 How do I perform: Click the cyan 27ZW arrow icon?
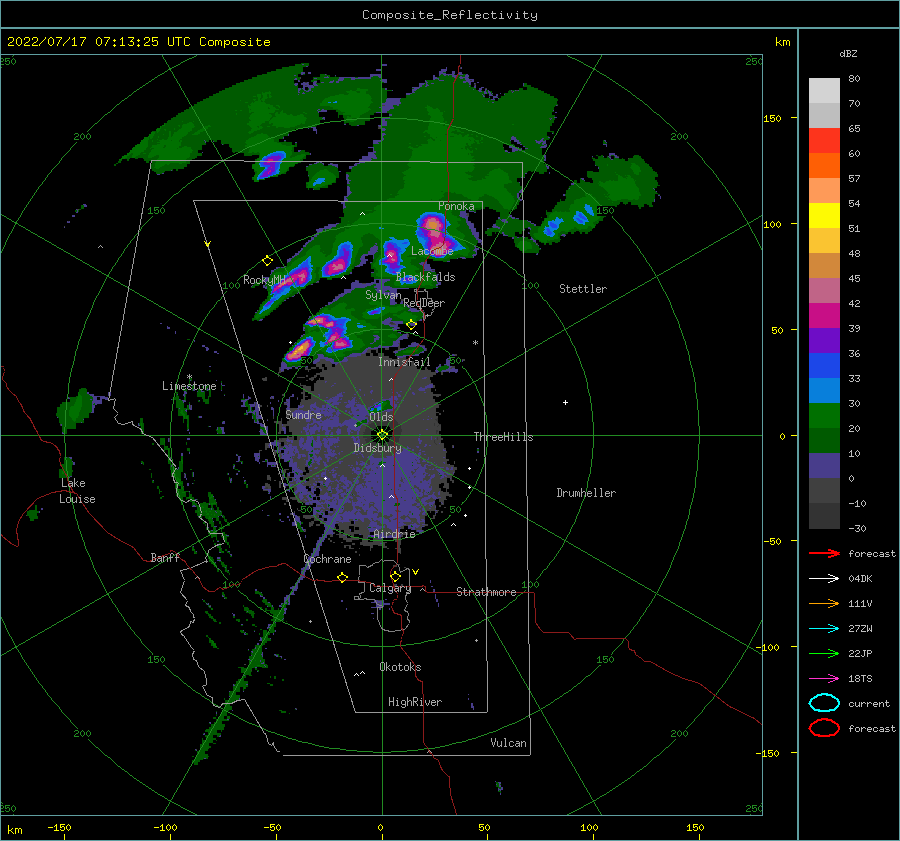[824, 629]
